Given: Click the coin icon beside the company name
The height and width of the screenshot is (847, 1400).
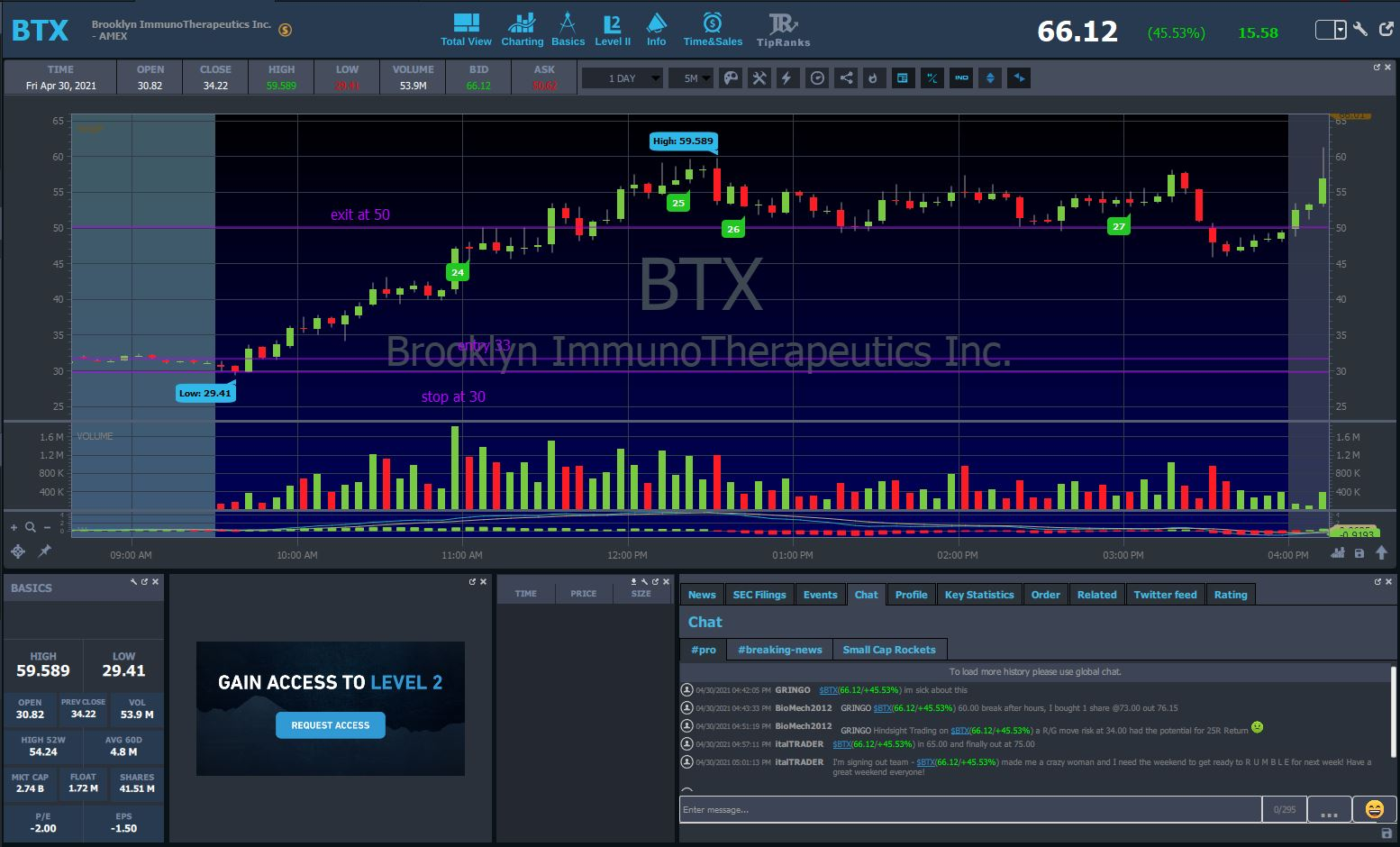Looking at the screenshot, I should pos(286,30).
